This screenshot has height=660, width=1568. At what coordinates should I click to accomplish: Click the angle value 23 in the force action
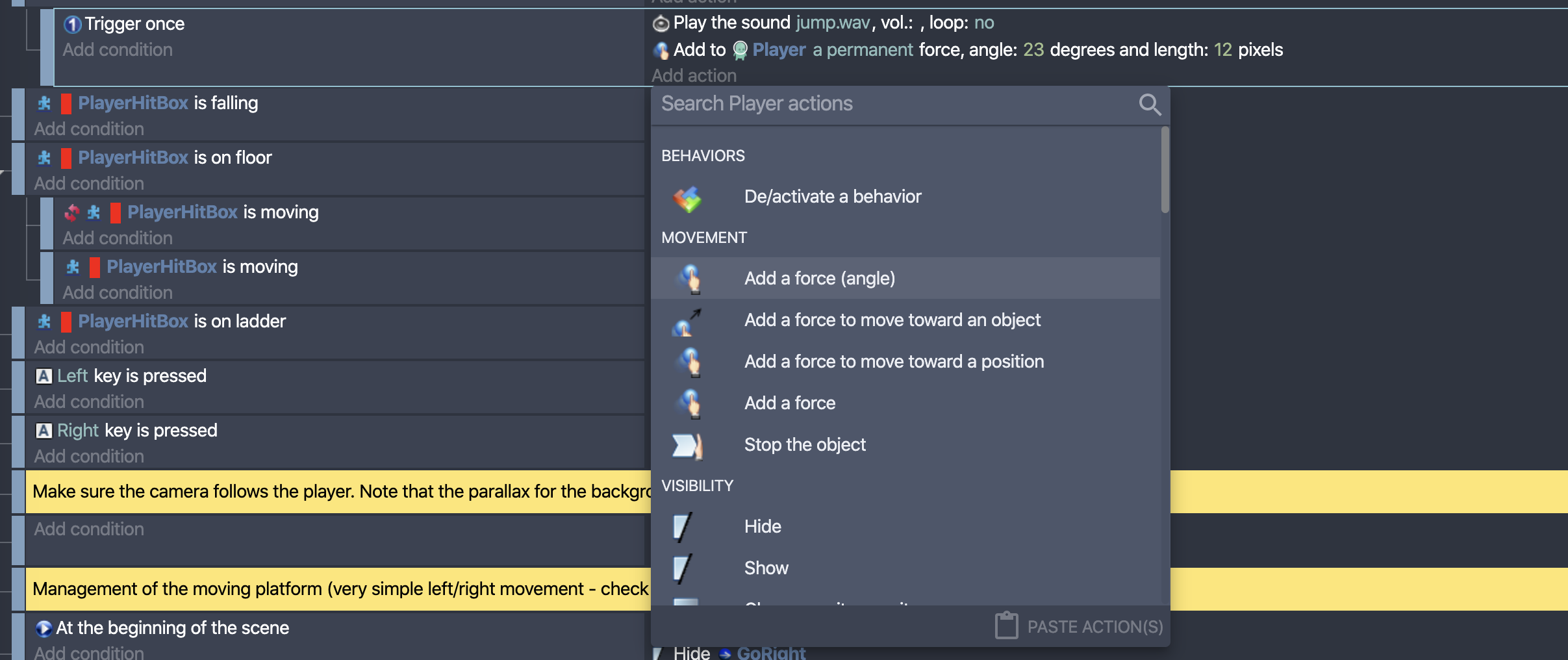[1033, 49]
